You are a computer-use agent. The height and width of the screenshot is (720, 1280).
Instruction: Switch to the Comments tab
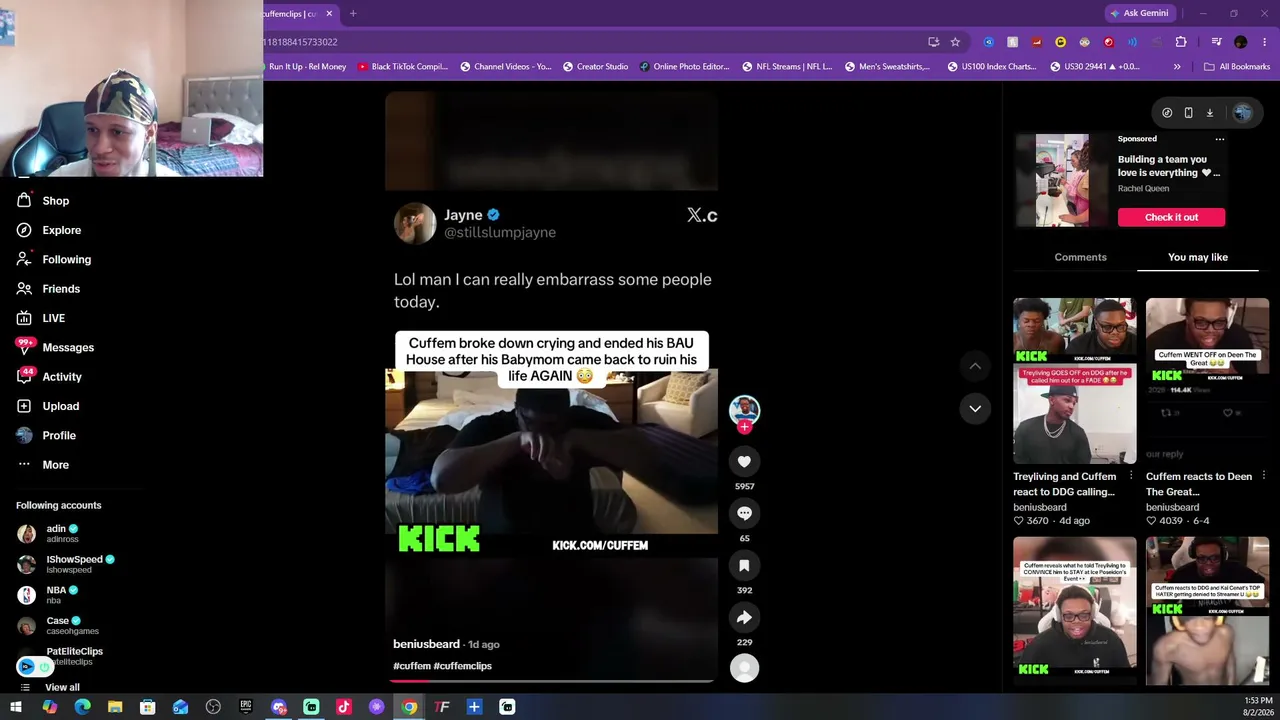1080,257
